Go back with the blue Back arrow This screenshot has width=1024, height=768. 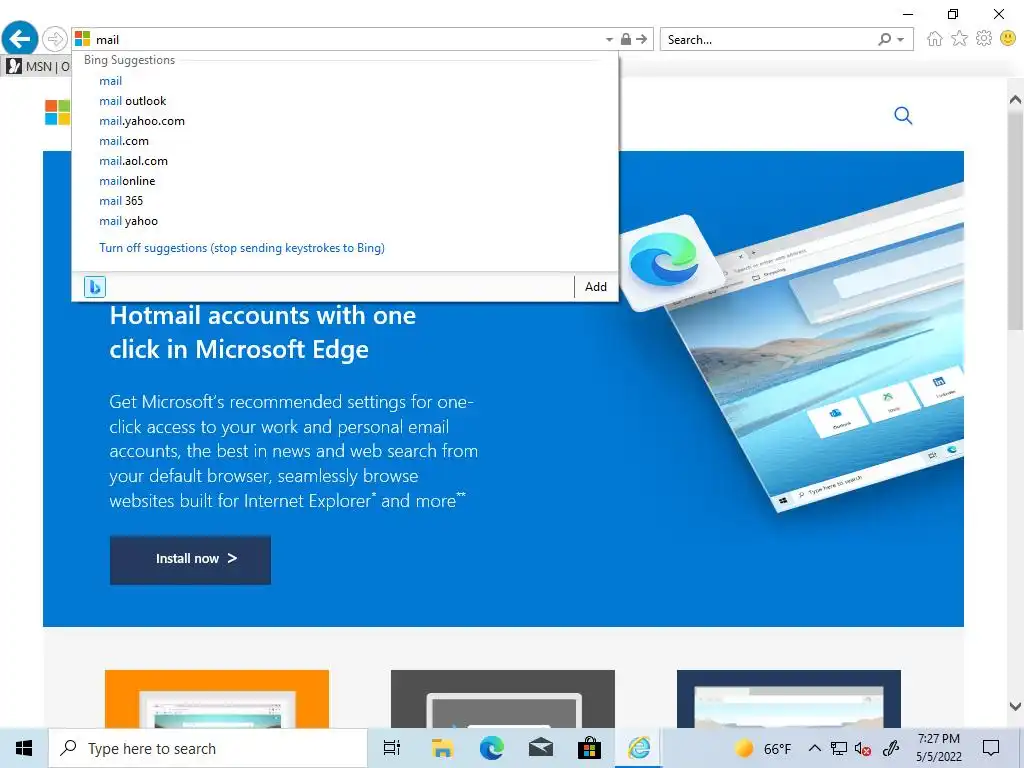click(x=20, y=39)
